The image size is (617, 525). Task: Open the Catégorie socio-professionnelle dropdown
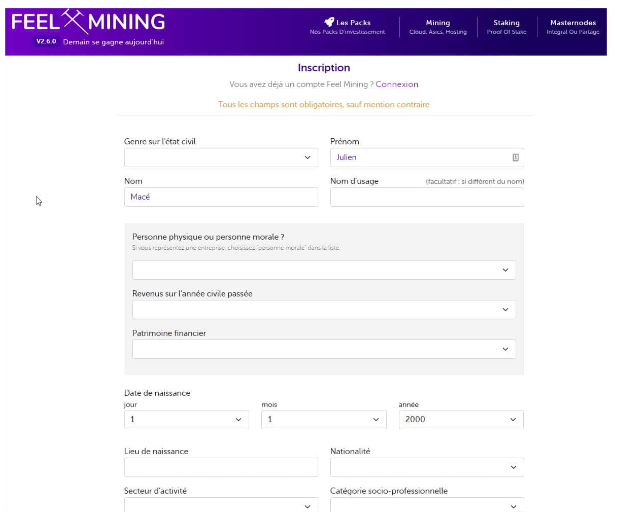pos(426,507)
